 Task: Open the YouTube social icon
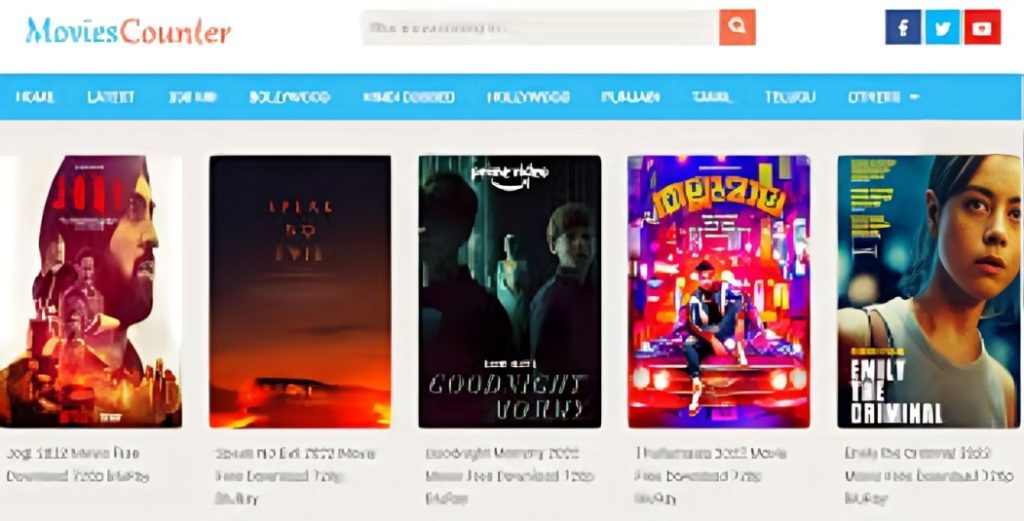982,27
